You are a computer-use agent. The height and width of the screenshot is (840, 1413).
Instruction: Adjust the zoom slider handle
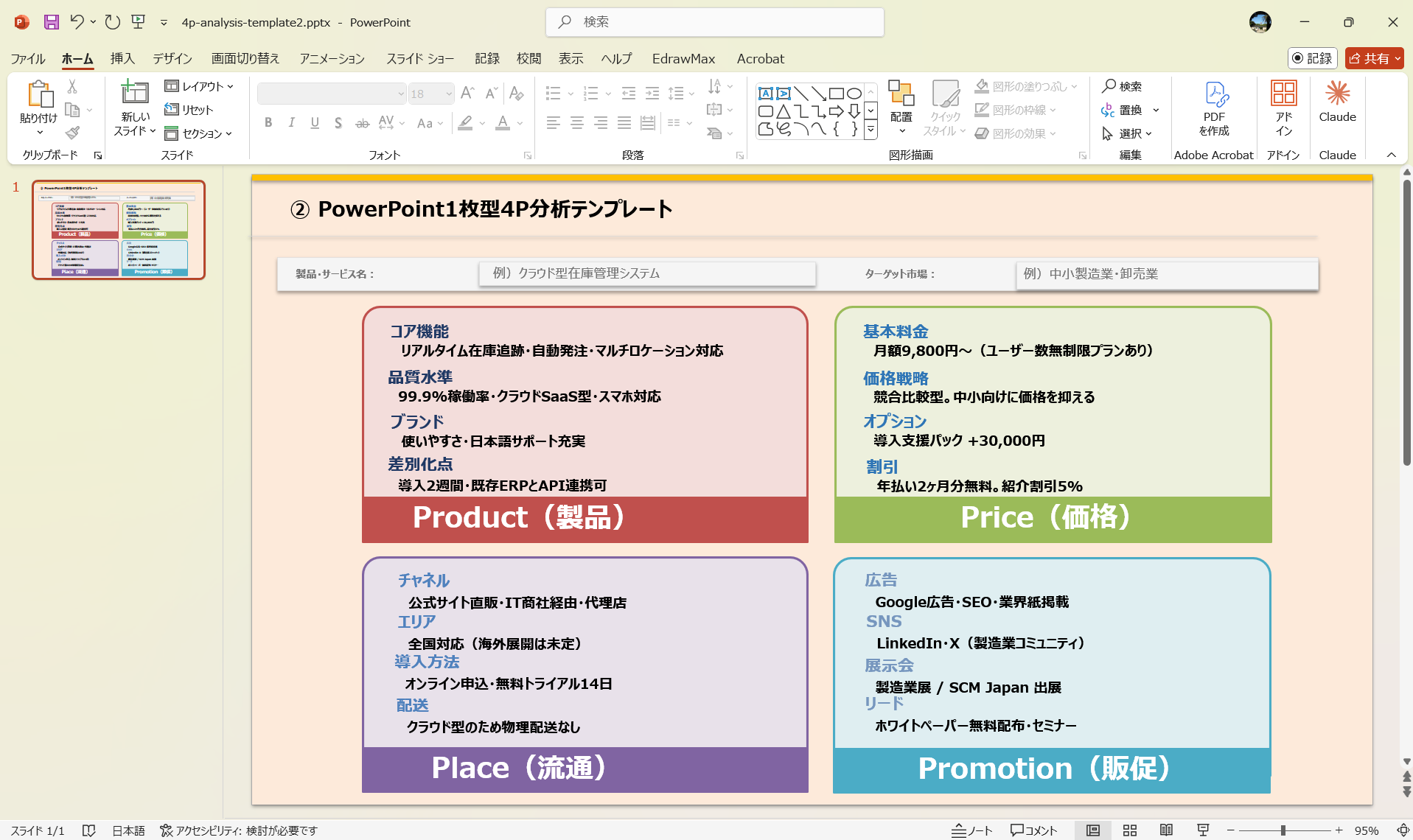[1283, 830]
